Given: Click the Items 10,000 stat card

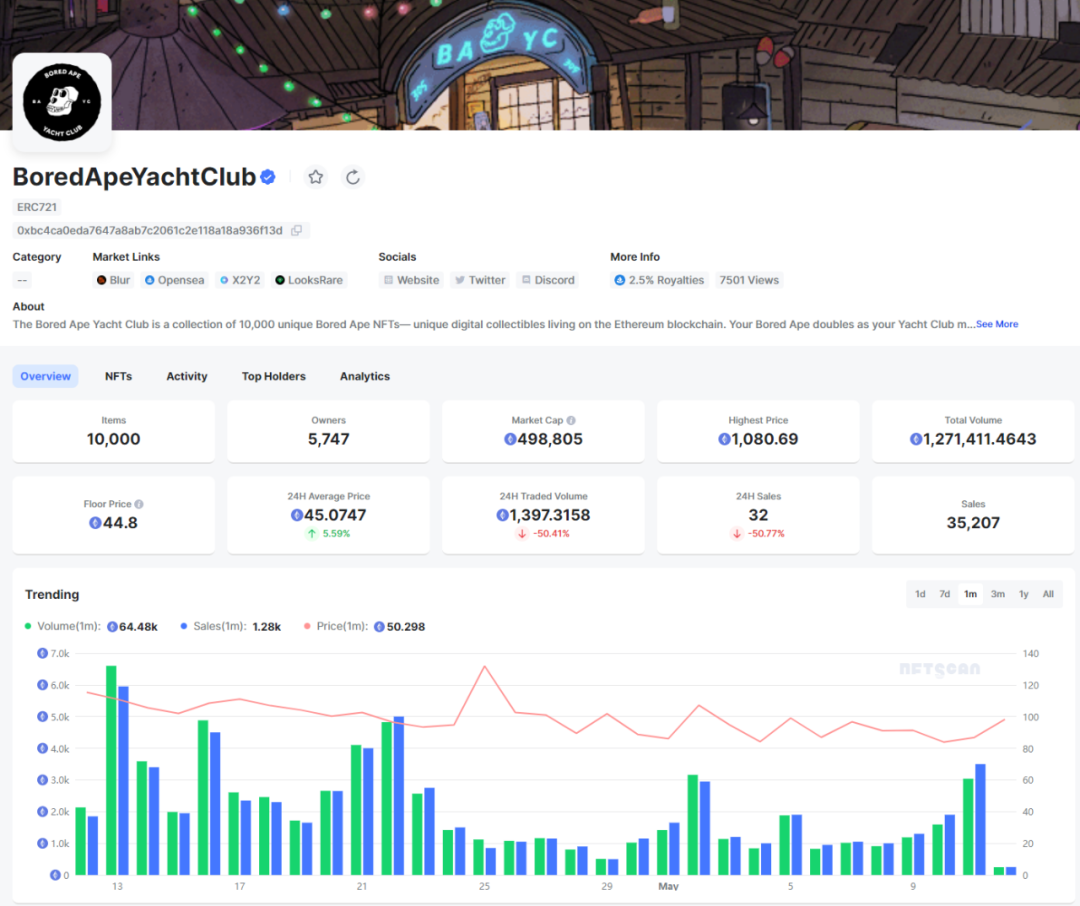Looking at the screenshot, I should pos(114,431).
